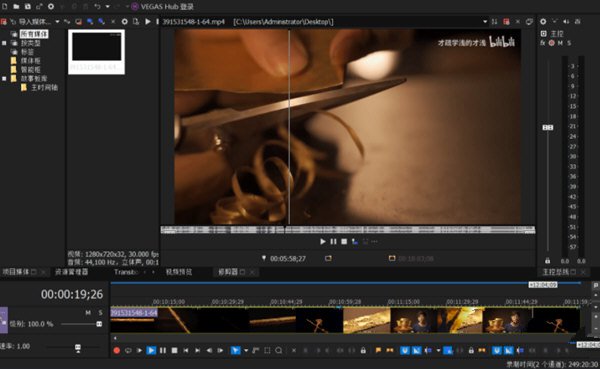This screenshot has width=600, height=369.
Task: Adjust the master volume fader
Action: point(548,127)
